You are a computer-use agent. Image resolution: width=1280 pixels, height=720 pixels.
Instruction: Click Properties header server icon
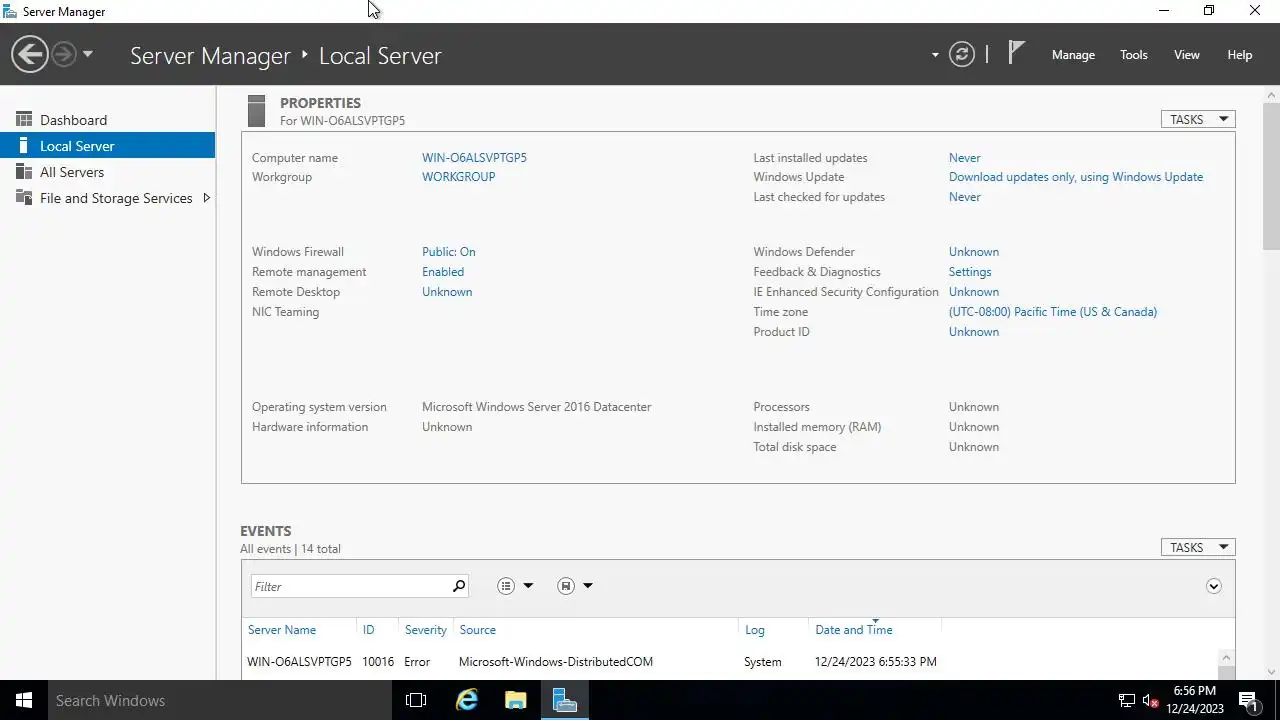(x=257, y=111)
